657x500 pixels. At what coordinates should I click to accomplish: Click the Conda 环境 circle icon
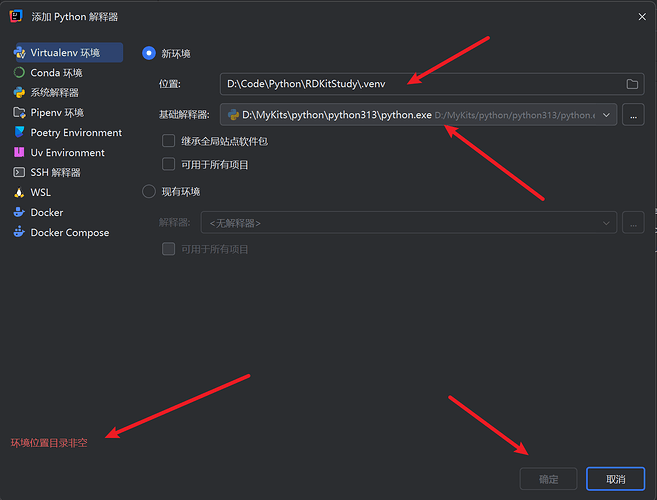[x=19, y=73]
